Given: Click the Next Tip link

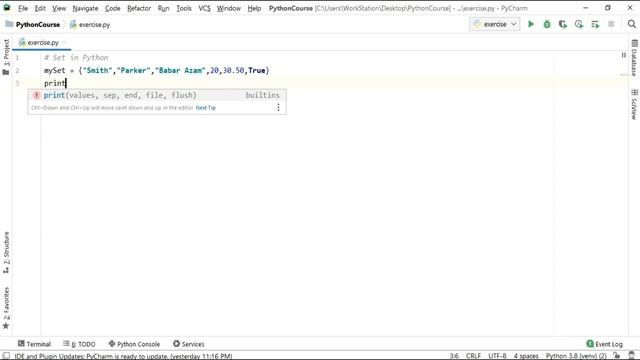Looking at the screenshot, I should [x=206, y=108].
